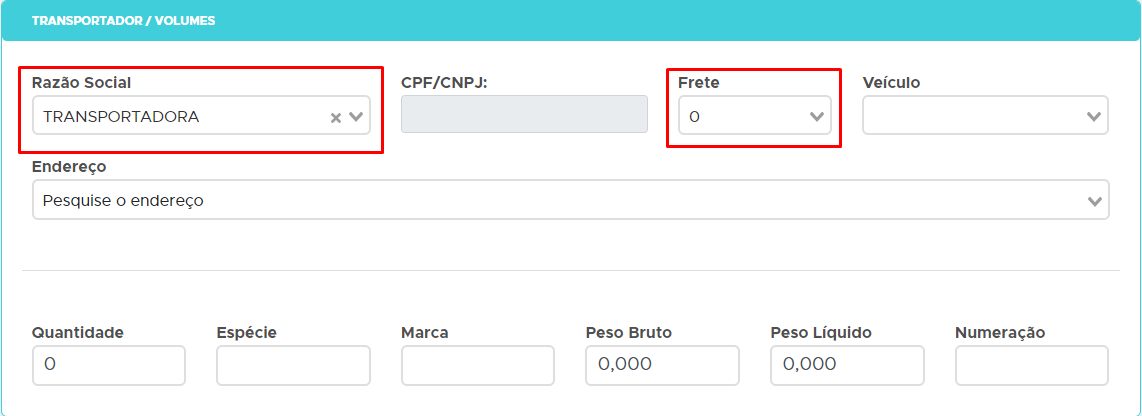Viewport: 1142px width, 416px height.
Task: Click into the Espécie text box
Action: pyautogui.click(x=293, y=365)
